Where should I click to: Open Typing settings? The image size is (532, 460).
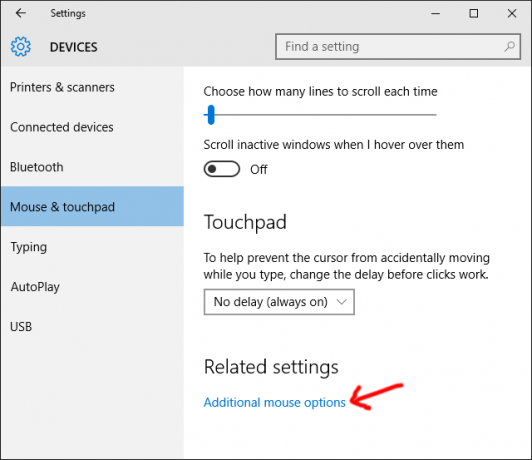[x=28, y=247]
